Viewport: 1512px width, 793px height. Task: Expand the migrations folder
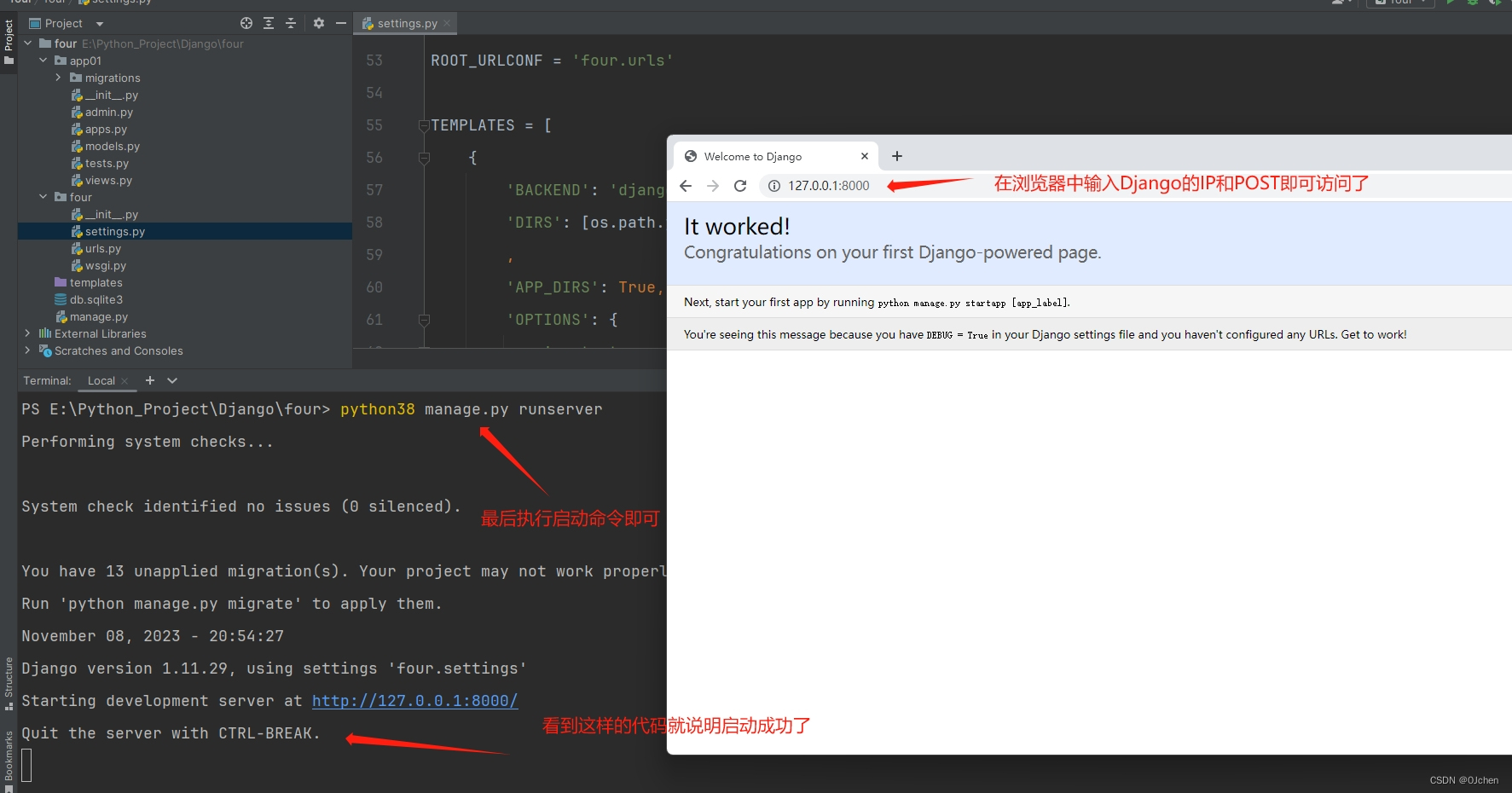pos(58,77)
